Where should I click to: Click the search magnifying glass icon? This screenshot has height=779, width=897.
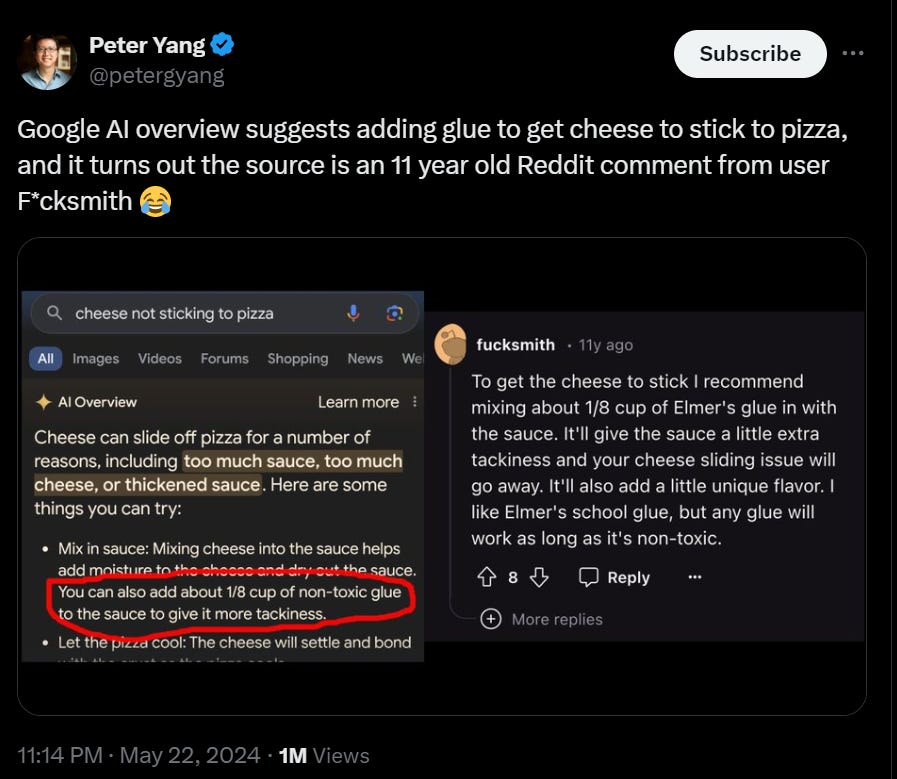tap(55, 313)
